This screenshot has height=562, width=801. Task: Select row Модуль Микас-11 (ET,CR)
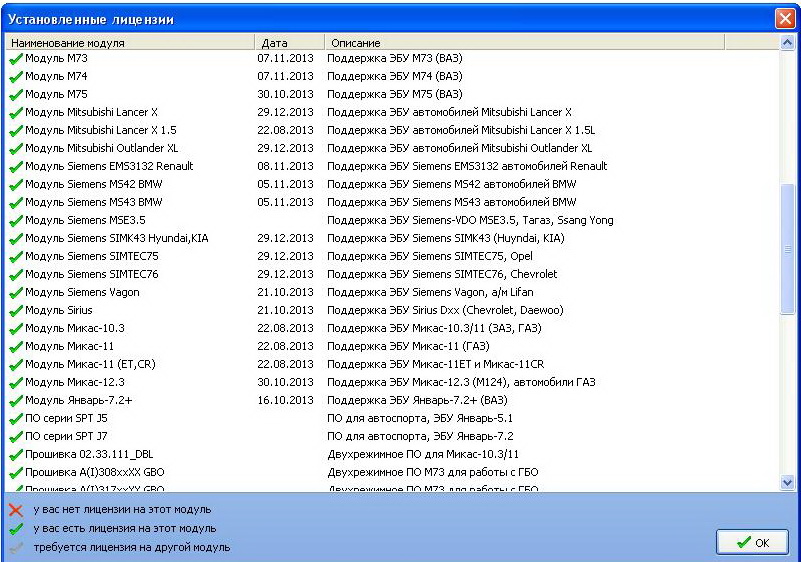pyautogui.click(x=392, y=364)
